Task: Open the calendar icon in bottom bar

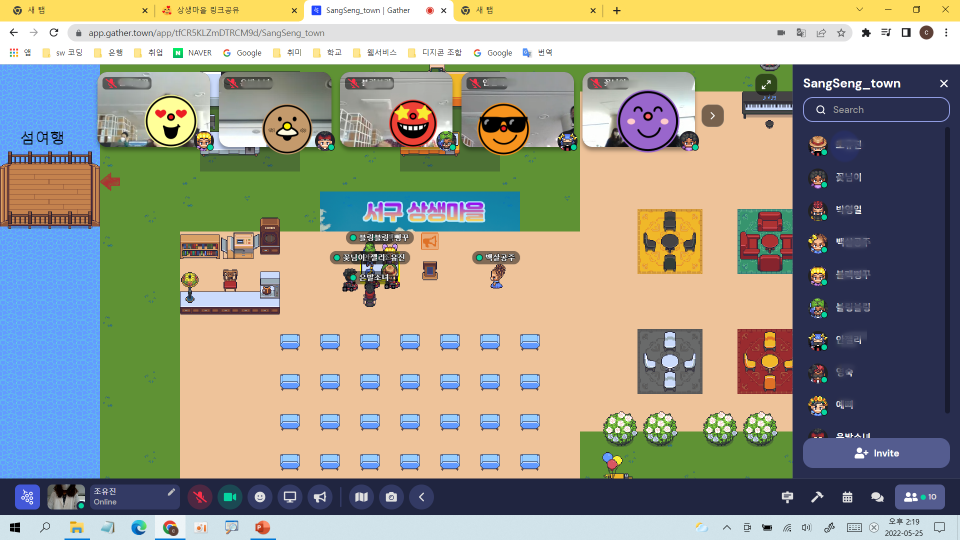Action: 847,497
